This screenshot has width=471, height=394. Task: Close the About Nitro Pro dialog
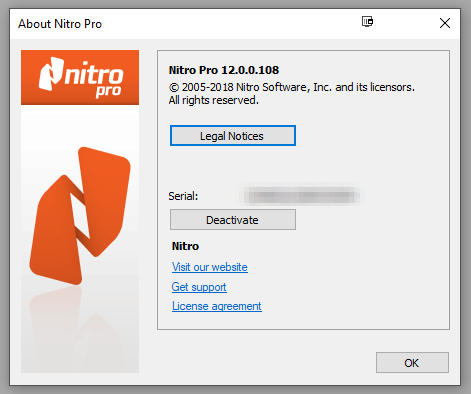[x=445, y=23]
